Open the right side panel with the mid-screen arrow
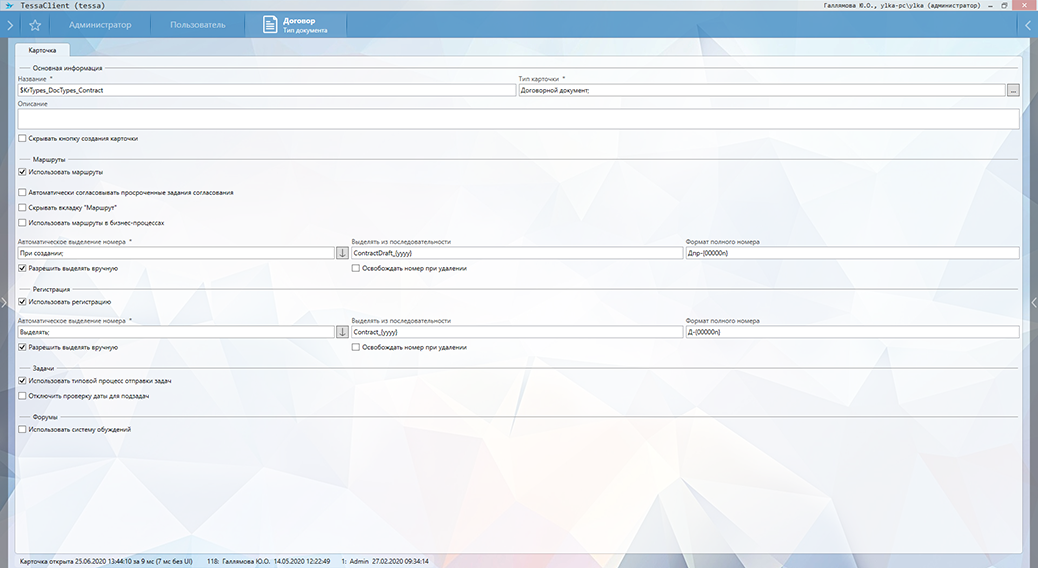This screenshot has width=1038, height=568. pos(1033,301)
